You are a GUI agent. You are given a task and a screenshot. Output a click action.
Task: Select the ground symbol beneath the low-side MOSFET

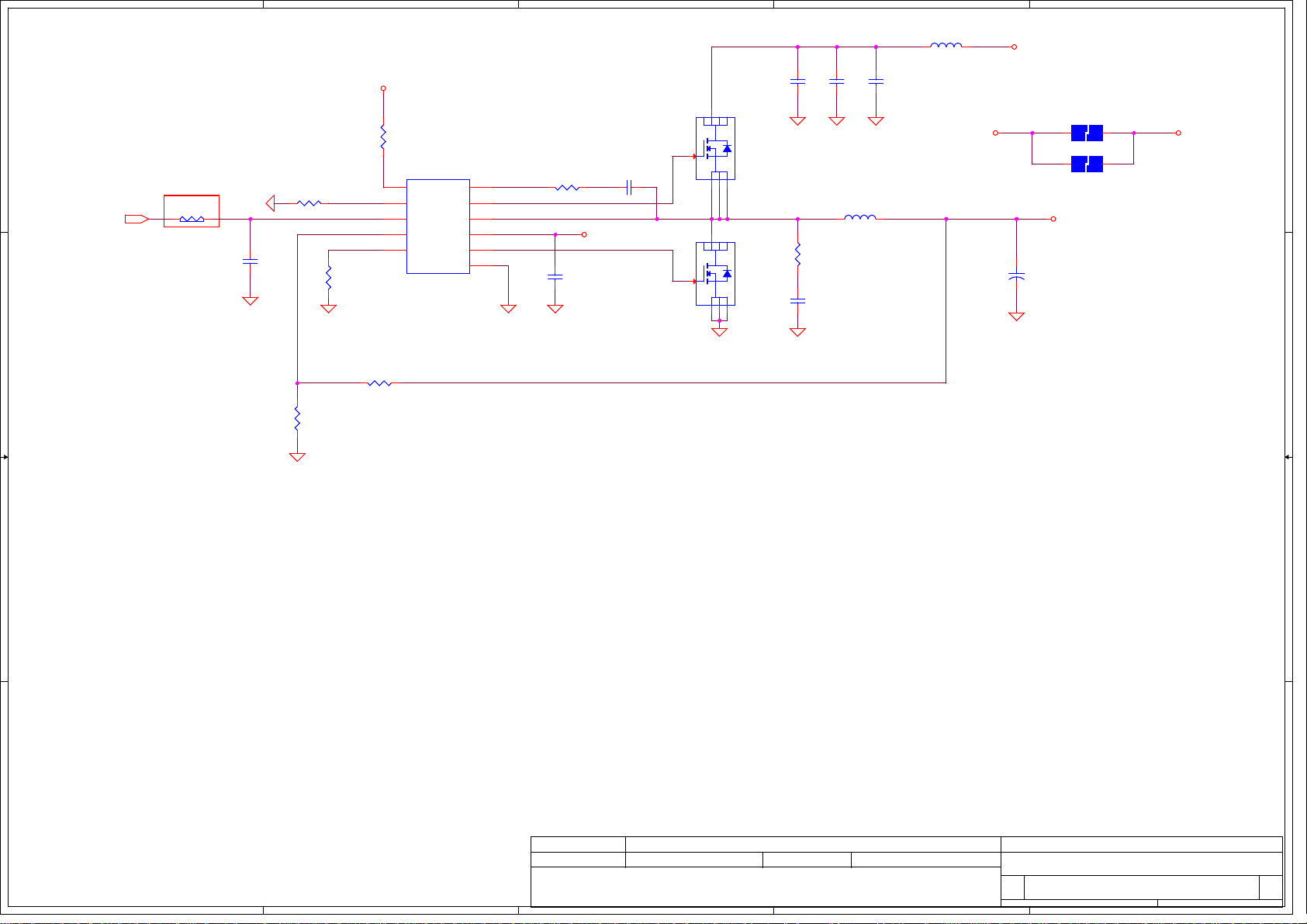point(719,332)
